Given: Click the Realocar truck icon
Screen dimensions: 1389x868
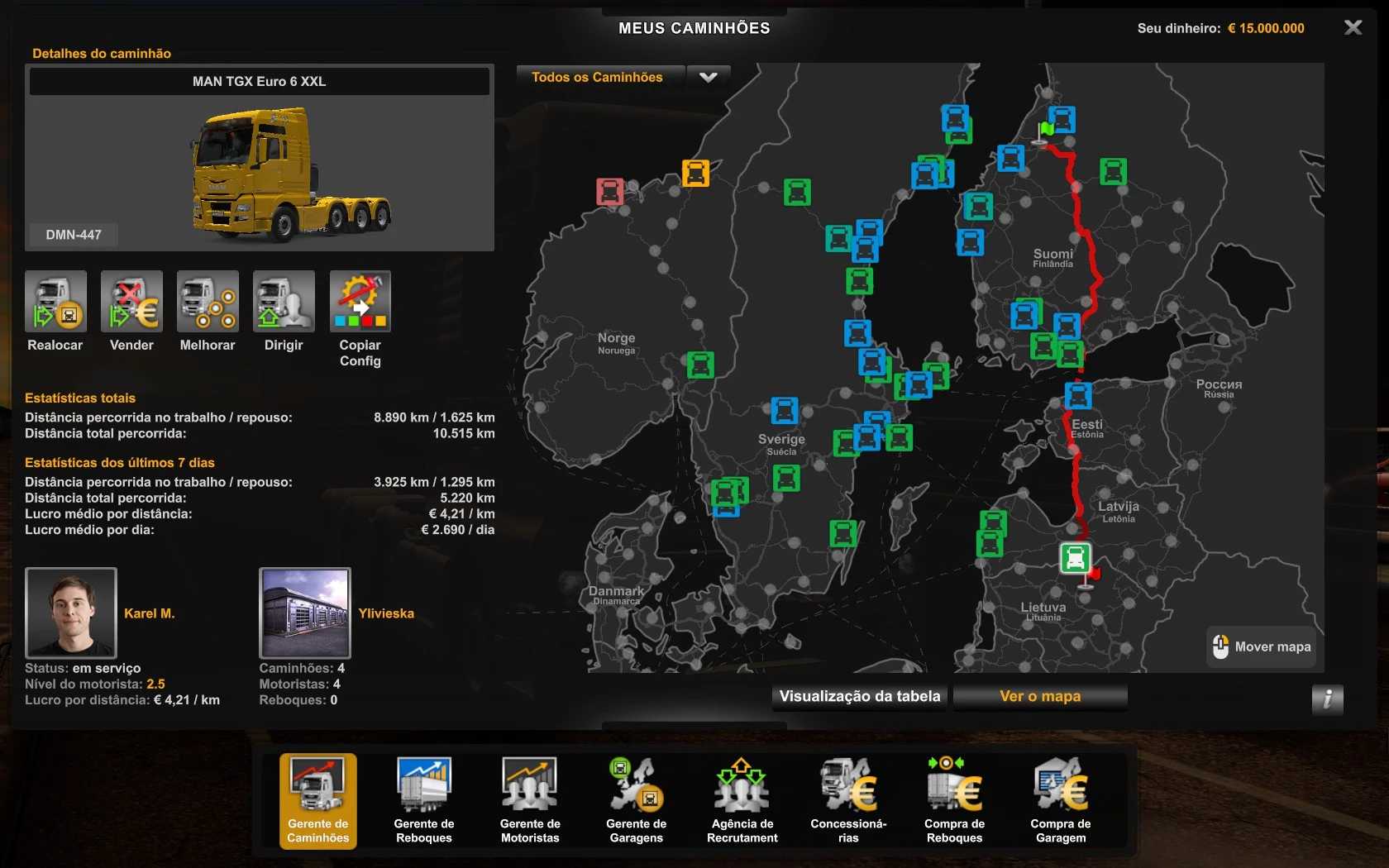Looking at the screenshot, I should point(55,302).
